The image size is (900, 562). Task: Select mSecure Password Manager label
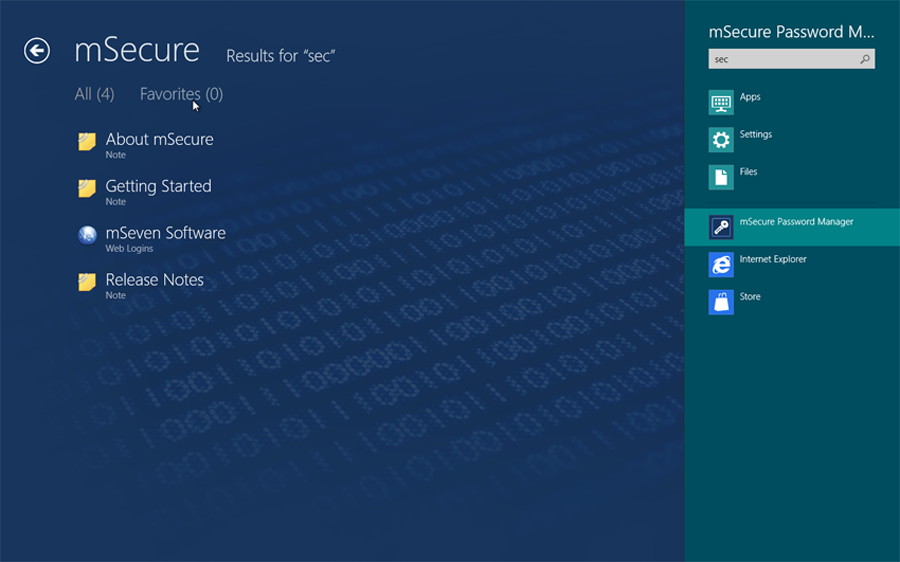coord(796,222)
